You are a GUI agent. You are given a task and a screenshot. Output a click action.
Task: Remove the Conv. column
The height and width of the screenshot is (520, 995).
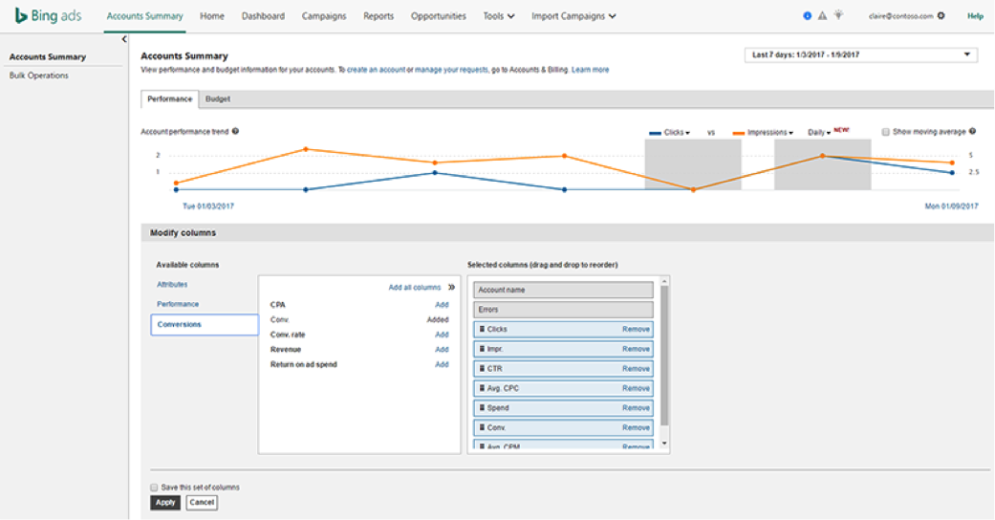tap(636, 428)
